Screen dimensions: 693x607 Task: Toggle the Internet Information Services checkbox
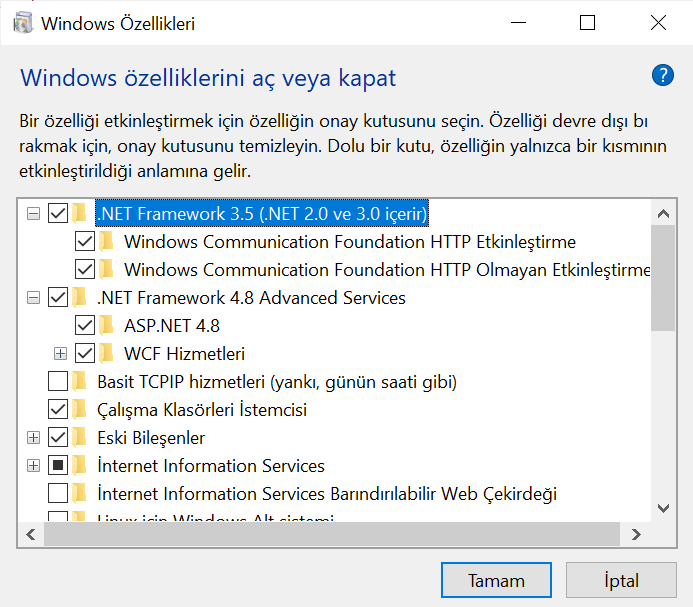tap(58, 466)
